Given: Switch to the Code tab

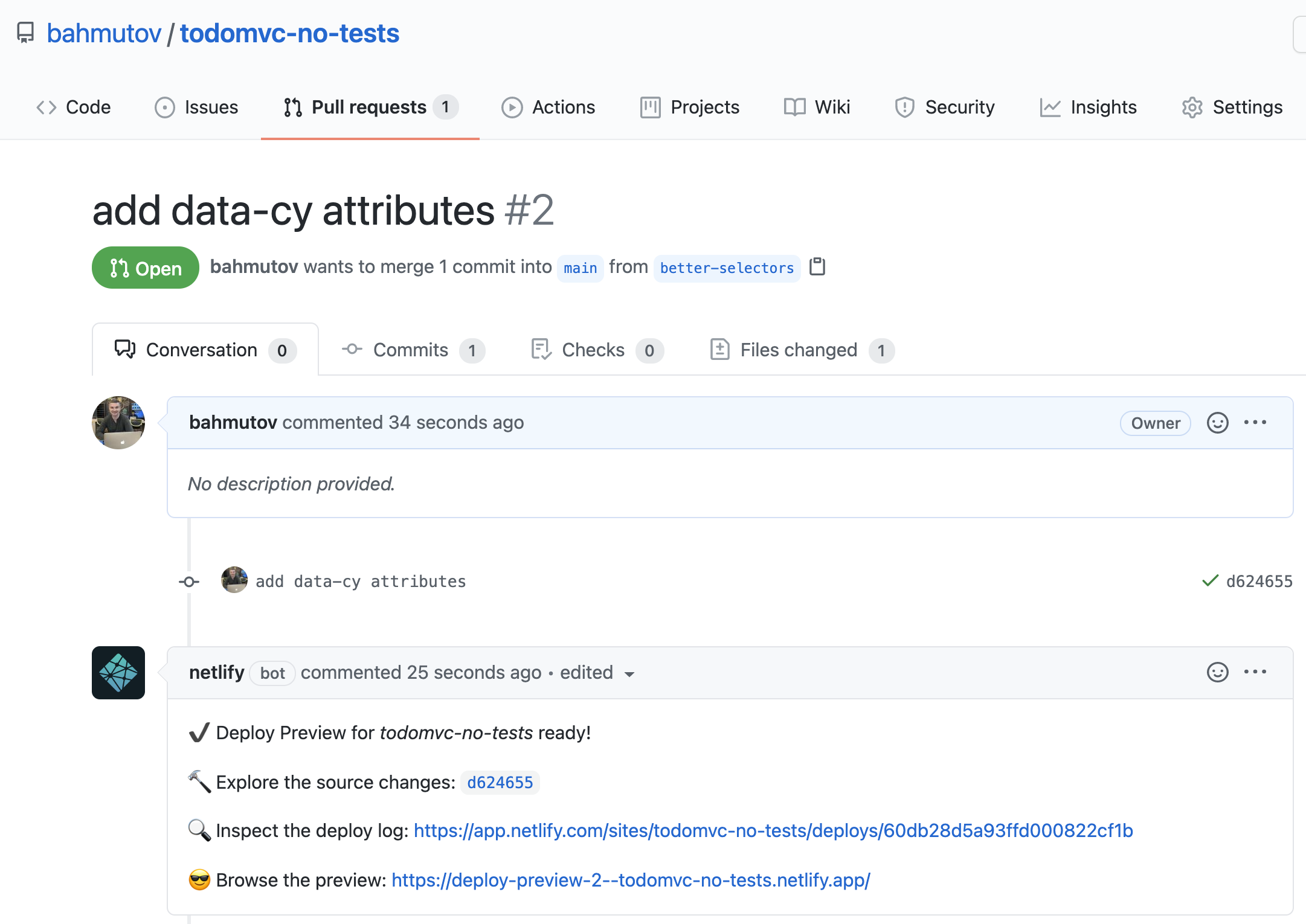Looking at the screenshot, I should pyautogui.click(x=74, y=107).
